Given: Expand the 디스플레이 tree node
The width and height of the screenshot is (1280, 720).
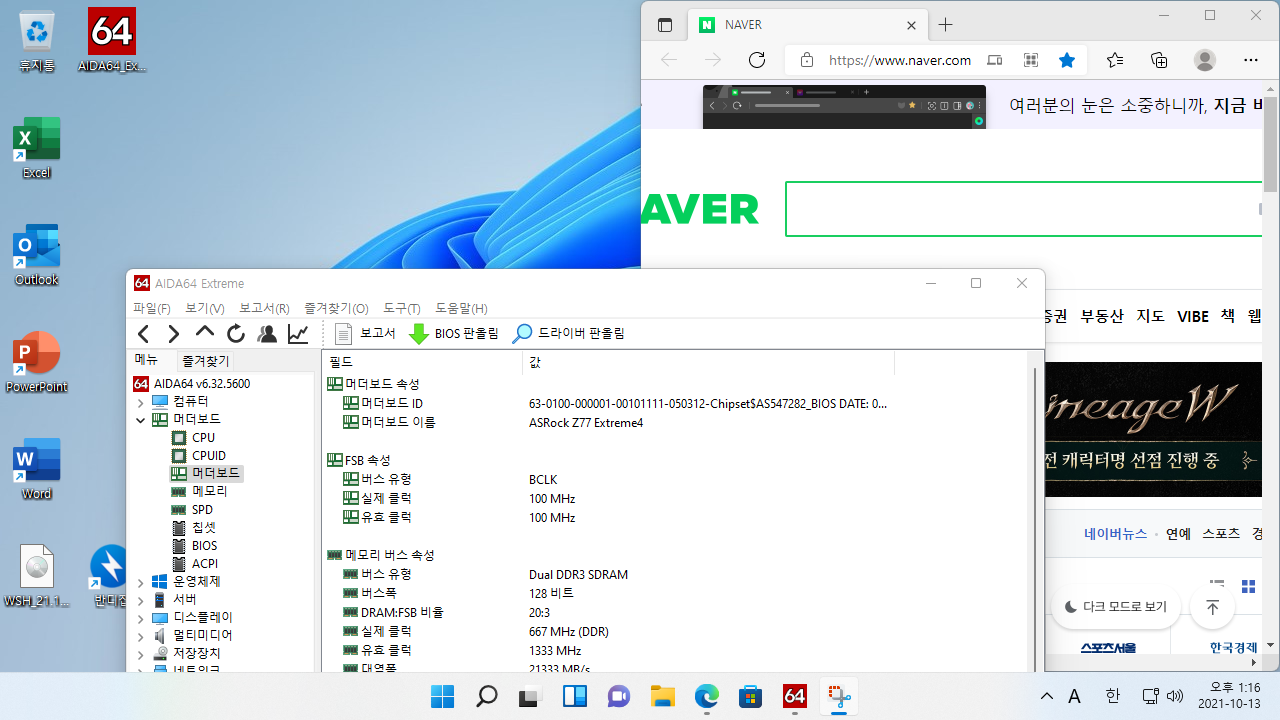Looking at the screenshot, I should click(x=141, y=618).
